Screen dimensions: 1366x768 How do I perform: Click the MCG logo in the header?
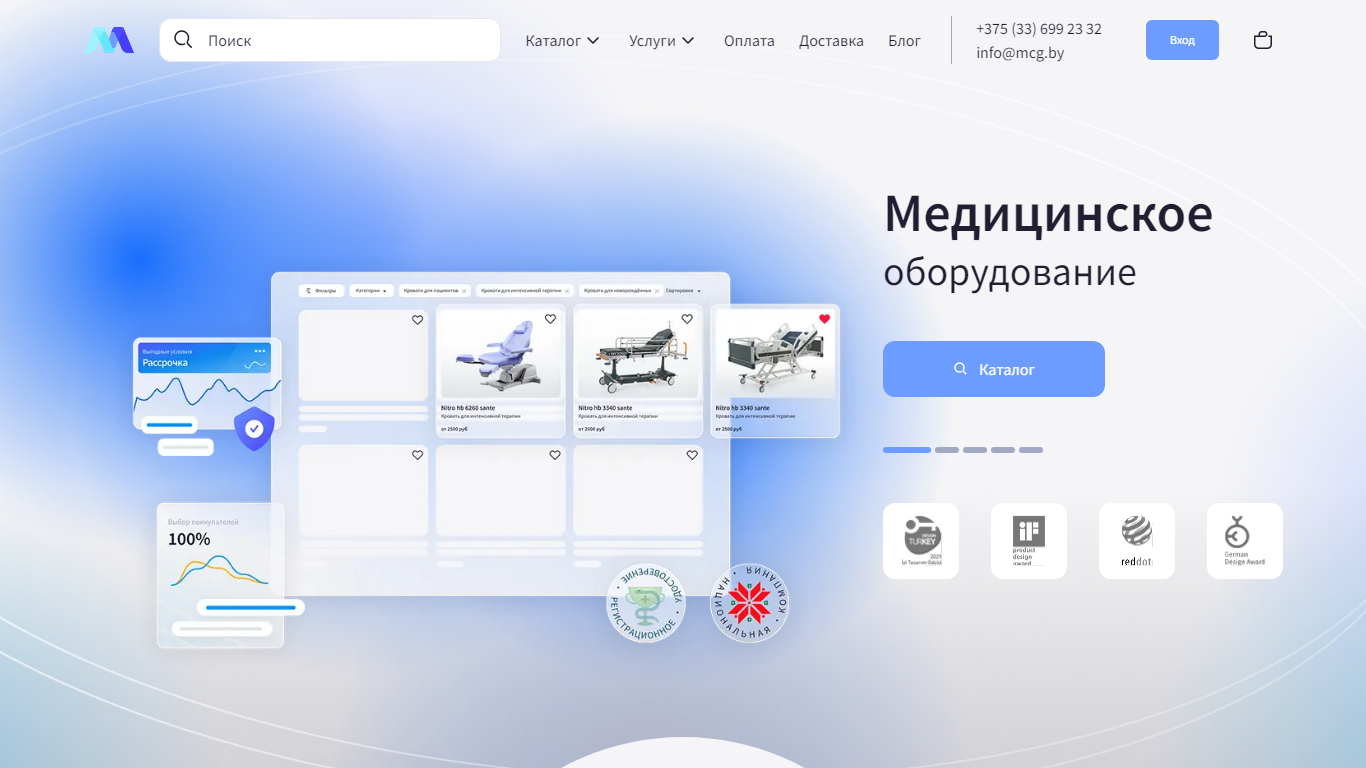tap(109, 40)
